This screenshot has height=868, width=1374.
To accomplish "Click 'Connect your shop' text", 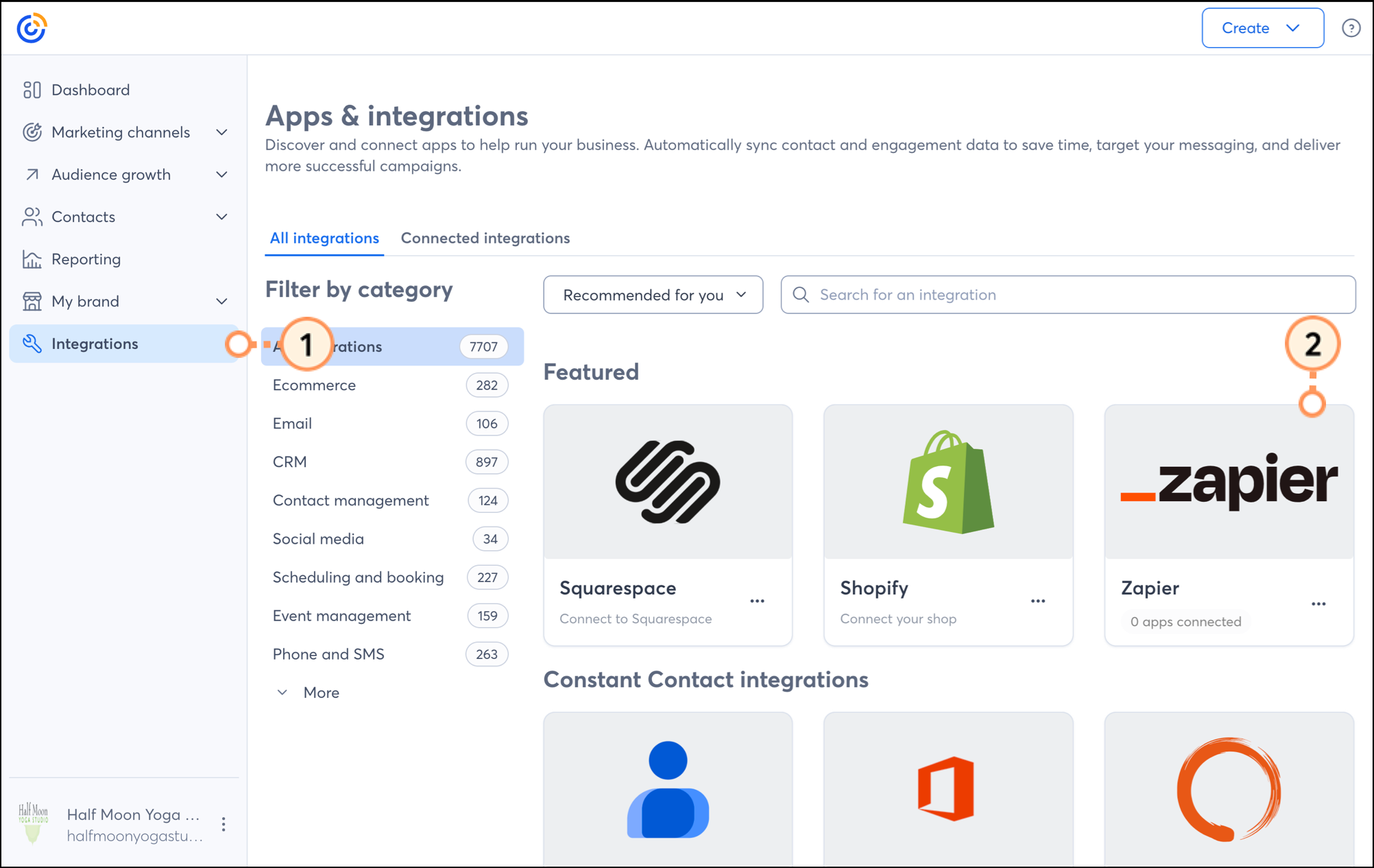I will tap(898, 619).
